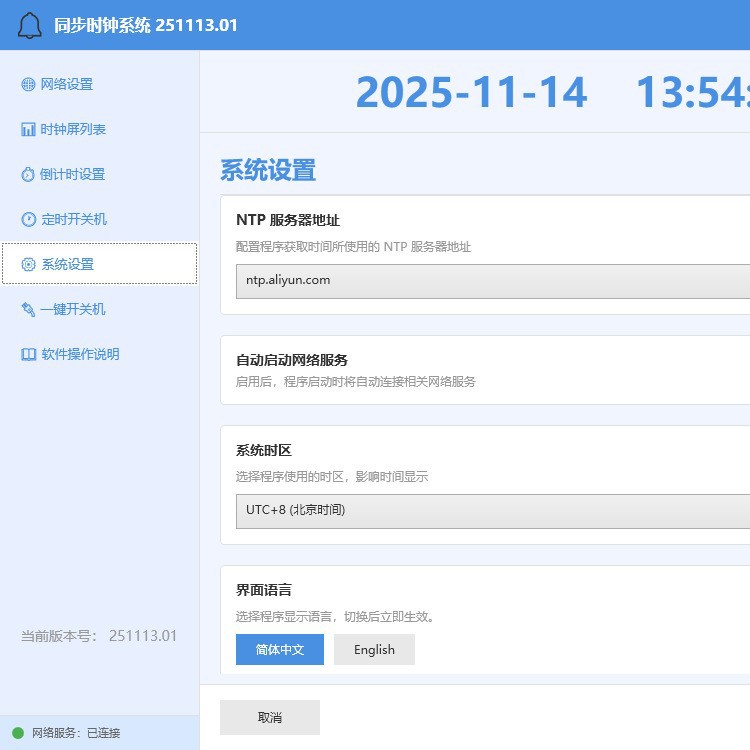Click the 系统时区 heading
The height and width of the screenshot is (750, 750).
point(264,451)
